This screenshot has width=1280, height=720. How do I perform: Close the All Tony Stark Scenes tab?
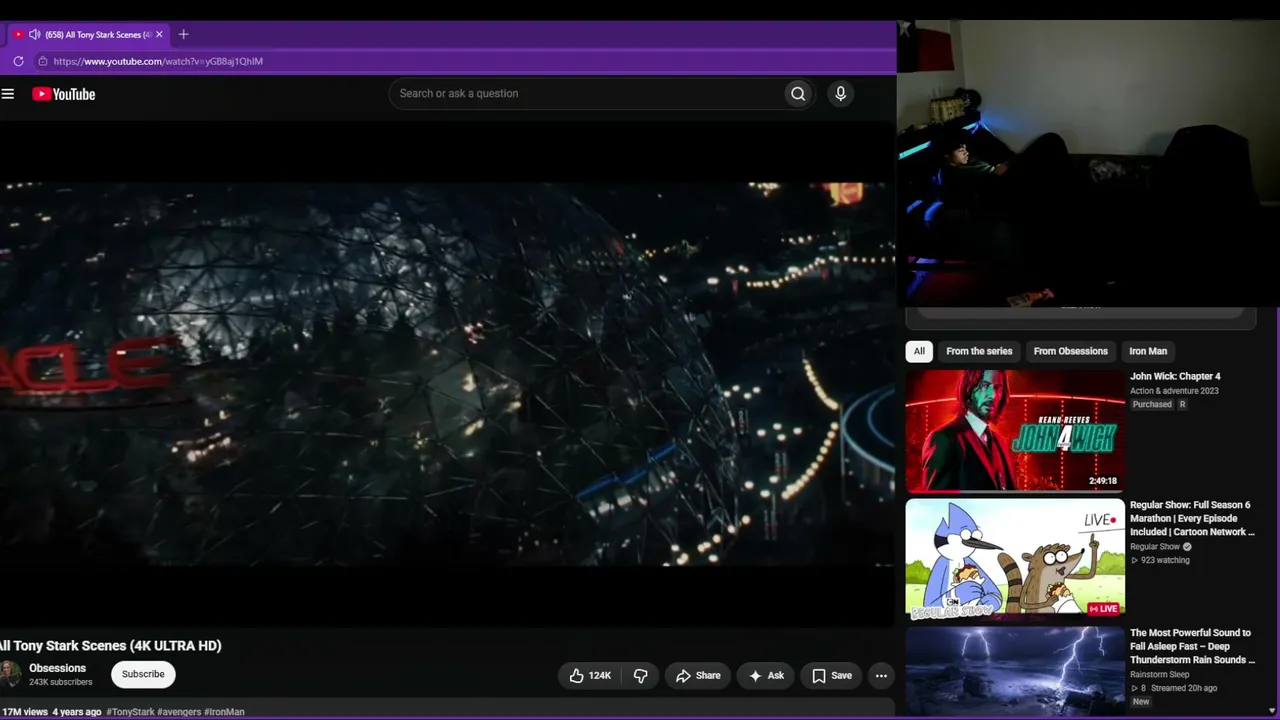pos(159,34)
